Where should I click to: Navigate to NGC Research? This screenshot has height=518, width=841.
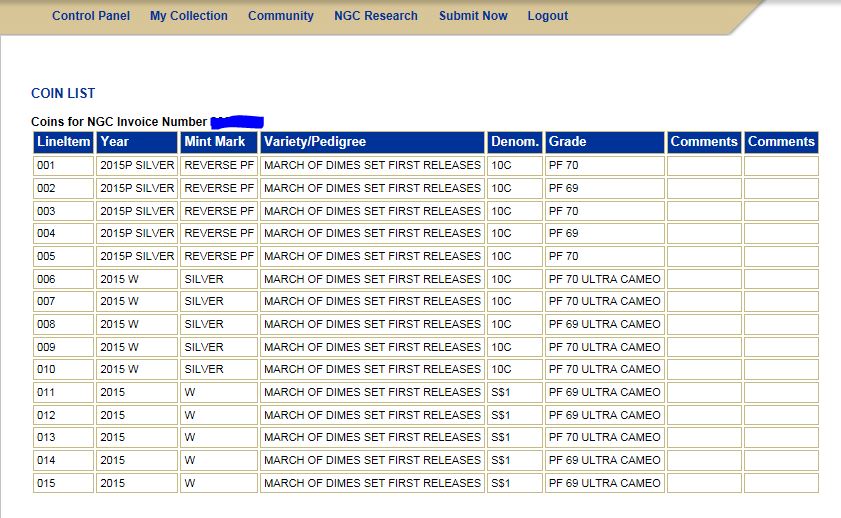pyautogui.click(x=376, y=16)
